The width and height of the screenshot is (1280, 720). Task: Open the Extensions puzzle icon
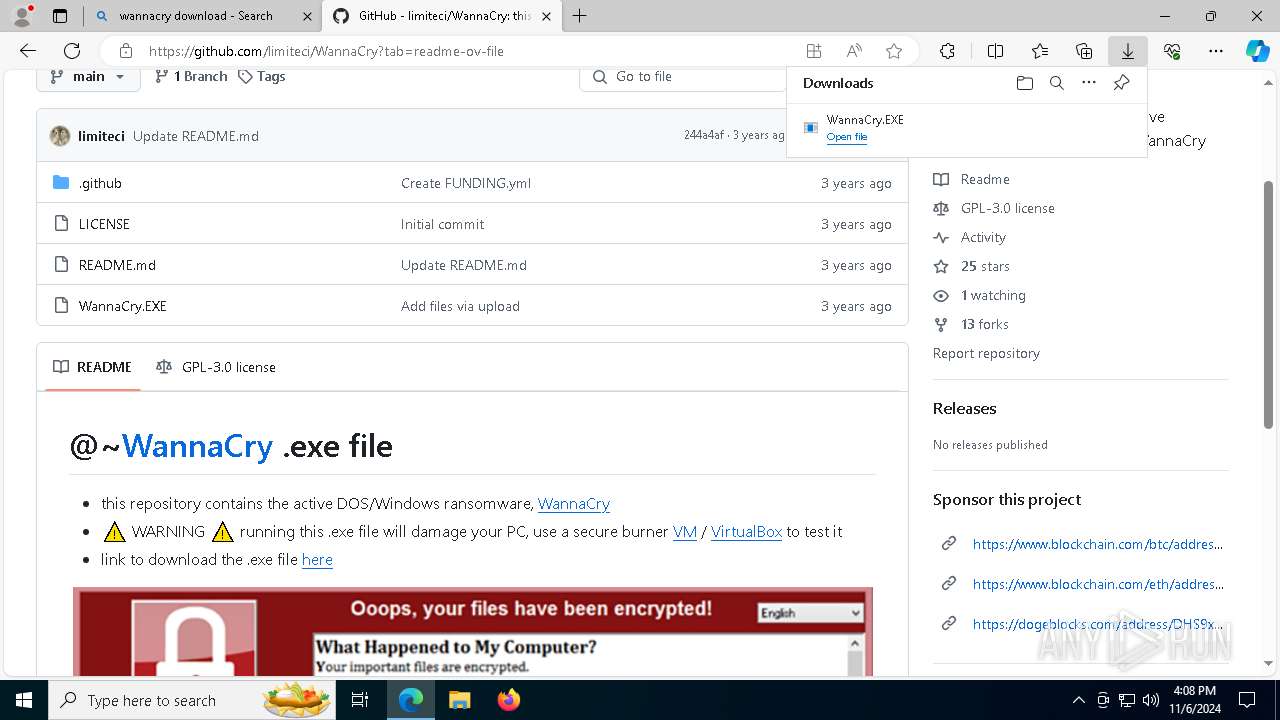coord(947,51)
